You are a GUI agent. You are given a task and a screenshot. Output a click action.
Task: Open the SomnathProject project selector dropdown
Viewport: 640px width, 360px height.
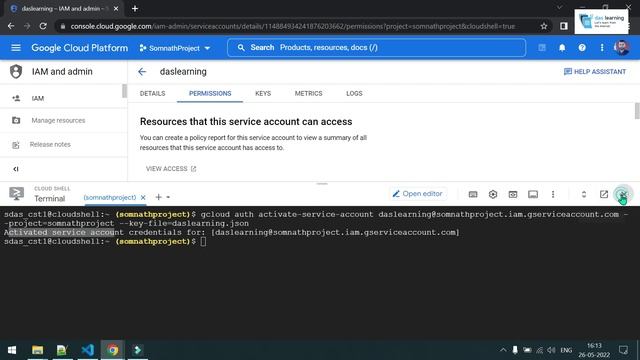point(175,48)
